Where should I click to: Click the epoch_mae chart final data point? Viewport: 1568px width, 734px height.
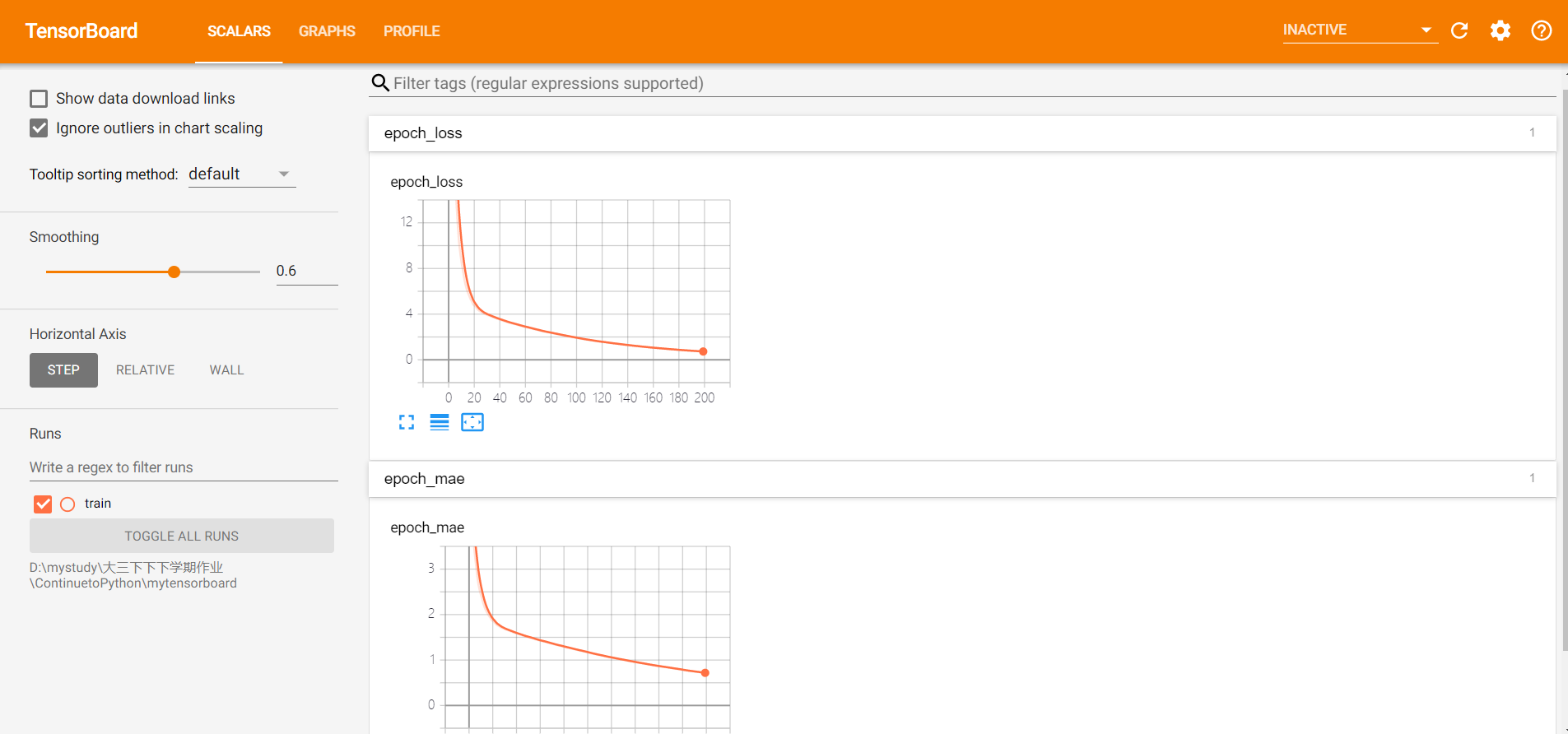tap(705, 673)
